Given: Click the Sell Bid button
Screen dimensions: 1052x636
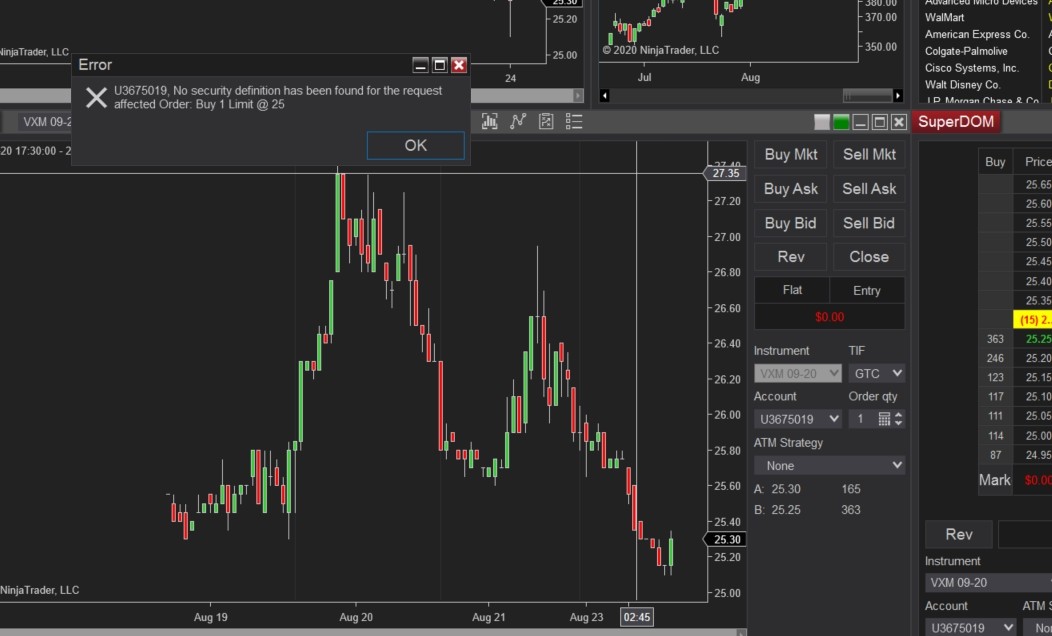Looking at the screenshot, I should 869,223.
